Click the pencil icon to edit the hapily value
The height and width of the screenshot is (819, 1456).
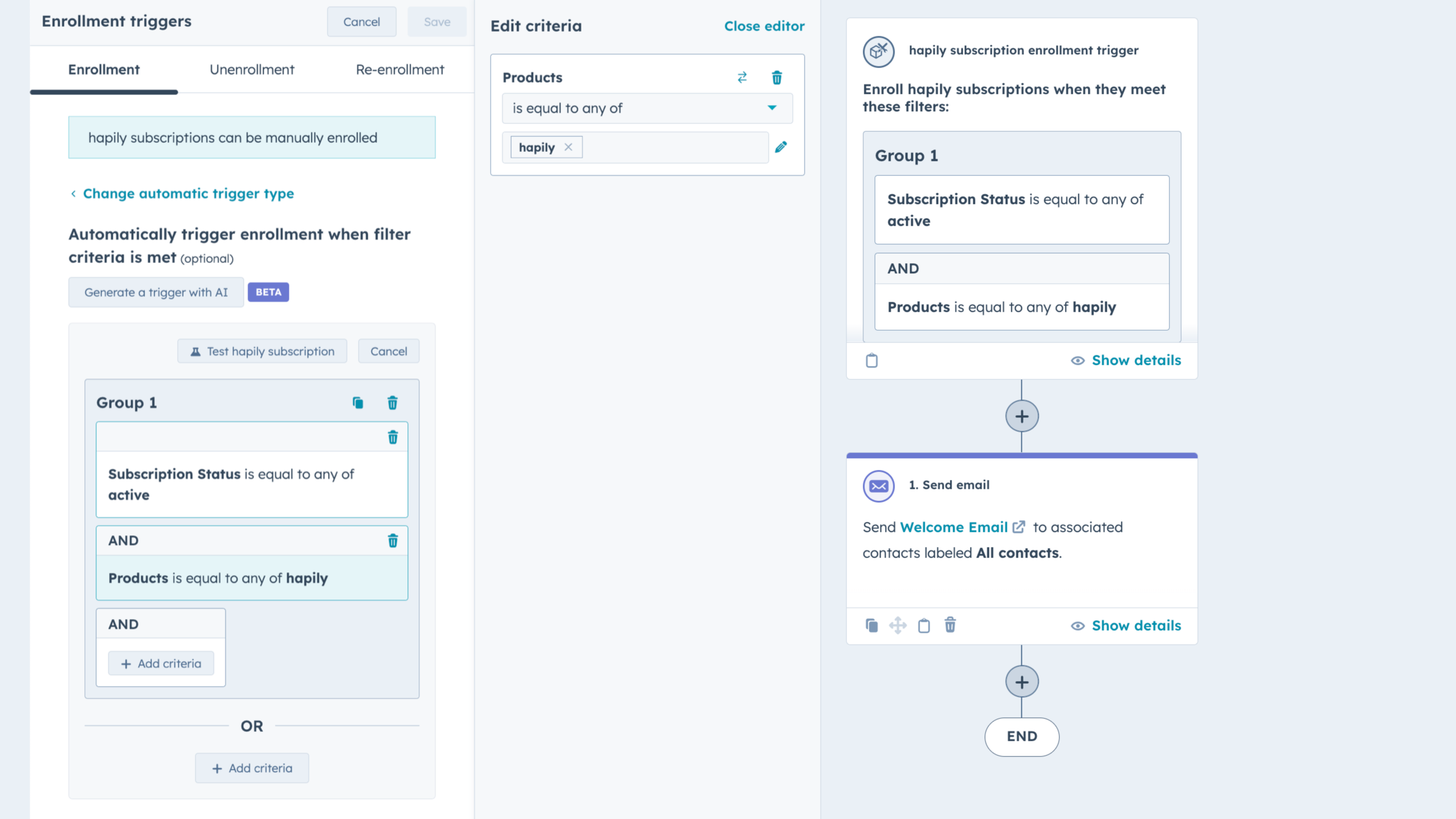click(781, 147)
